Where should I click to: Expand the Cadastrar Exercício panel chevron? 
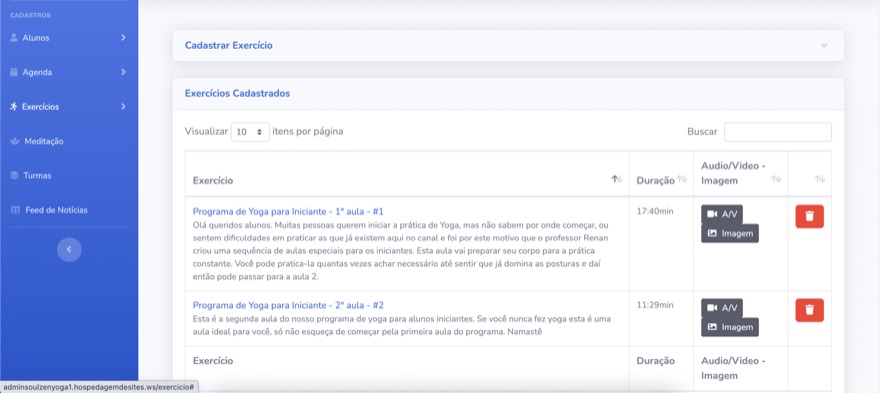pos(824,45)
